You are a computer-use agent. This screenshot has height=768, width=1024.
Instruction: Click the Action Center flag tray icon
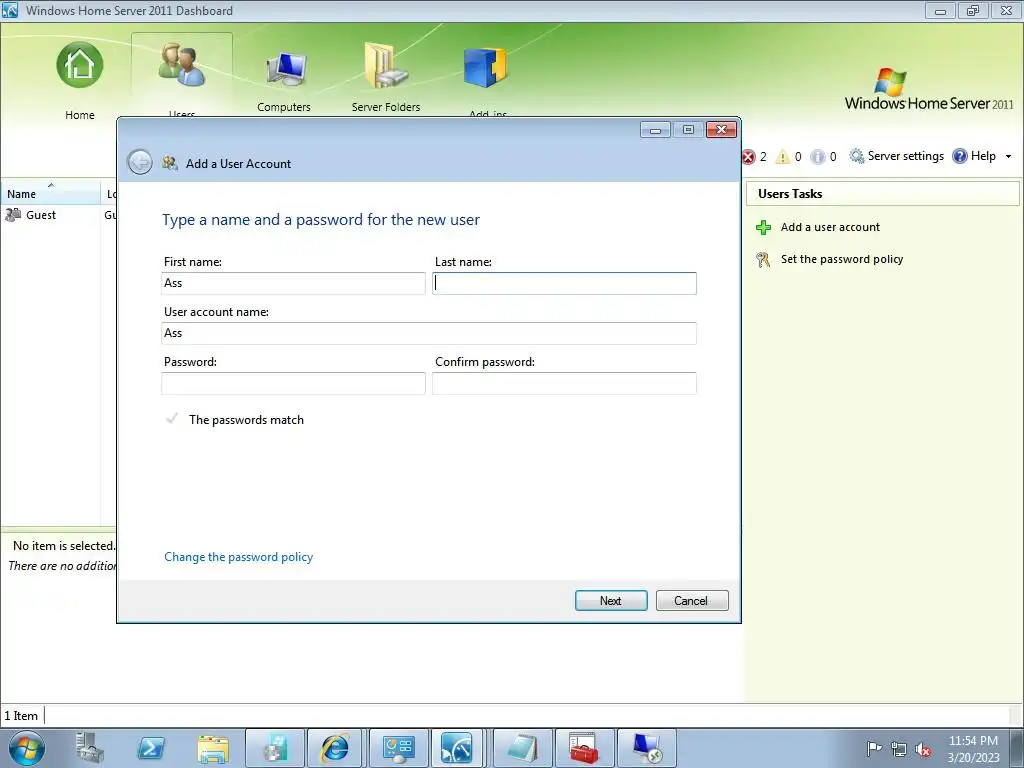pos(874,749)
